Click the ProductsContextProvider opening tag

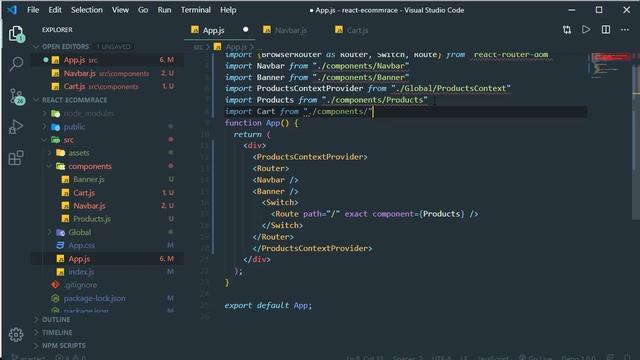coord(310,157)
